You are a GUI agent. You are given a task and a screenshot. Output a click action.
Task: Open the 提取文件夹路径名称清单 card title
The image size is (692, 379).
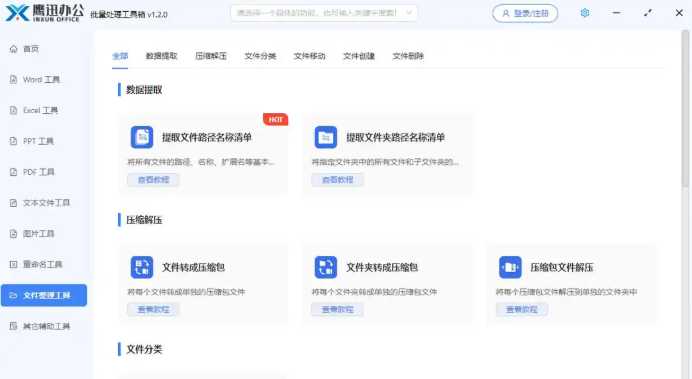coord(395,137)
